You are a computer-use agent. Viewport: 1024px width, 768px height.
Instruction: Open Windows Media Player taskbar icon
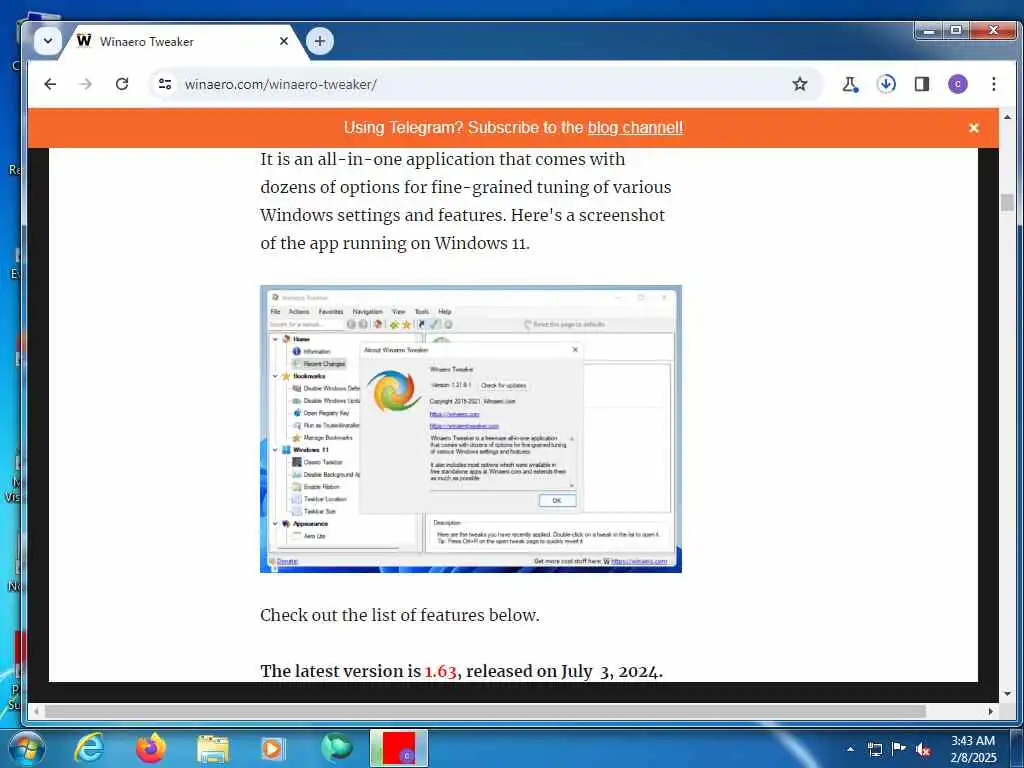272,749
